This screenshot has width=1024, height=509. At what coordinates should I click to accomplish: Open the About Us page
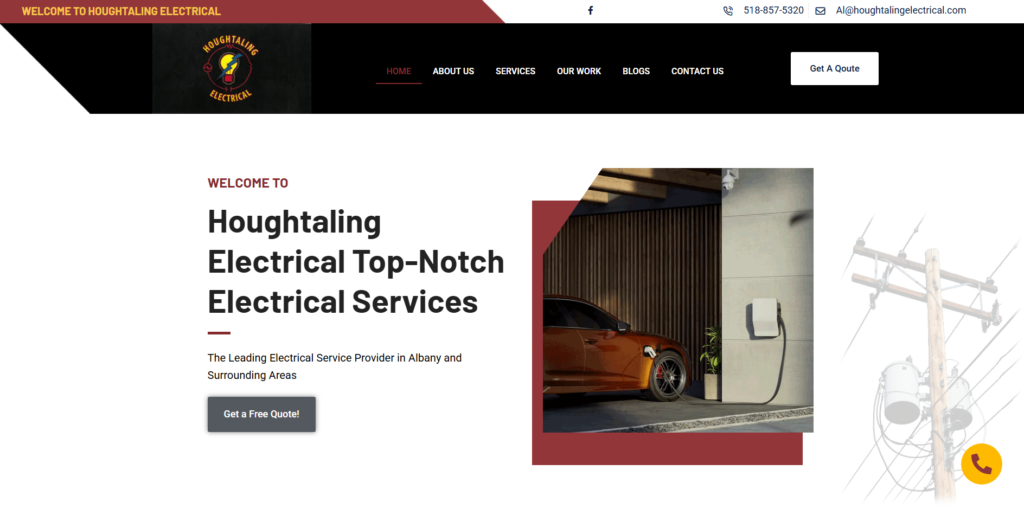(x=453, y=71)
